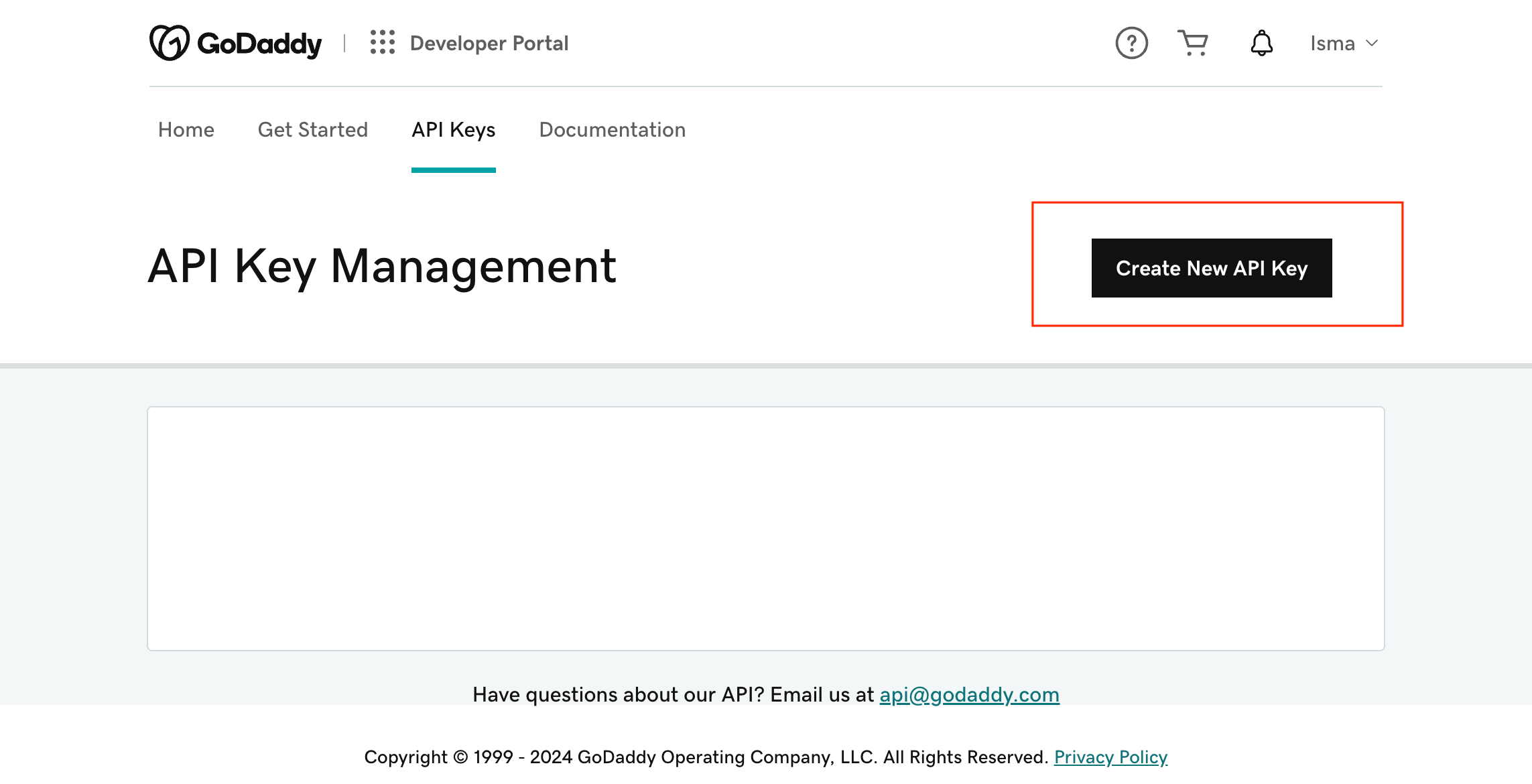This screenshot has width=1532, height=784.
Task: View the shopping cart
Action: pyautogui.click(x=1193, y=43)
